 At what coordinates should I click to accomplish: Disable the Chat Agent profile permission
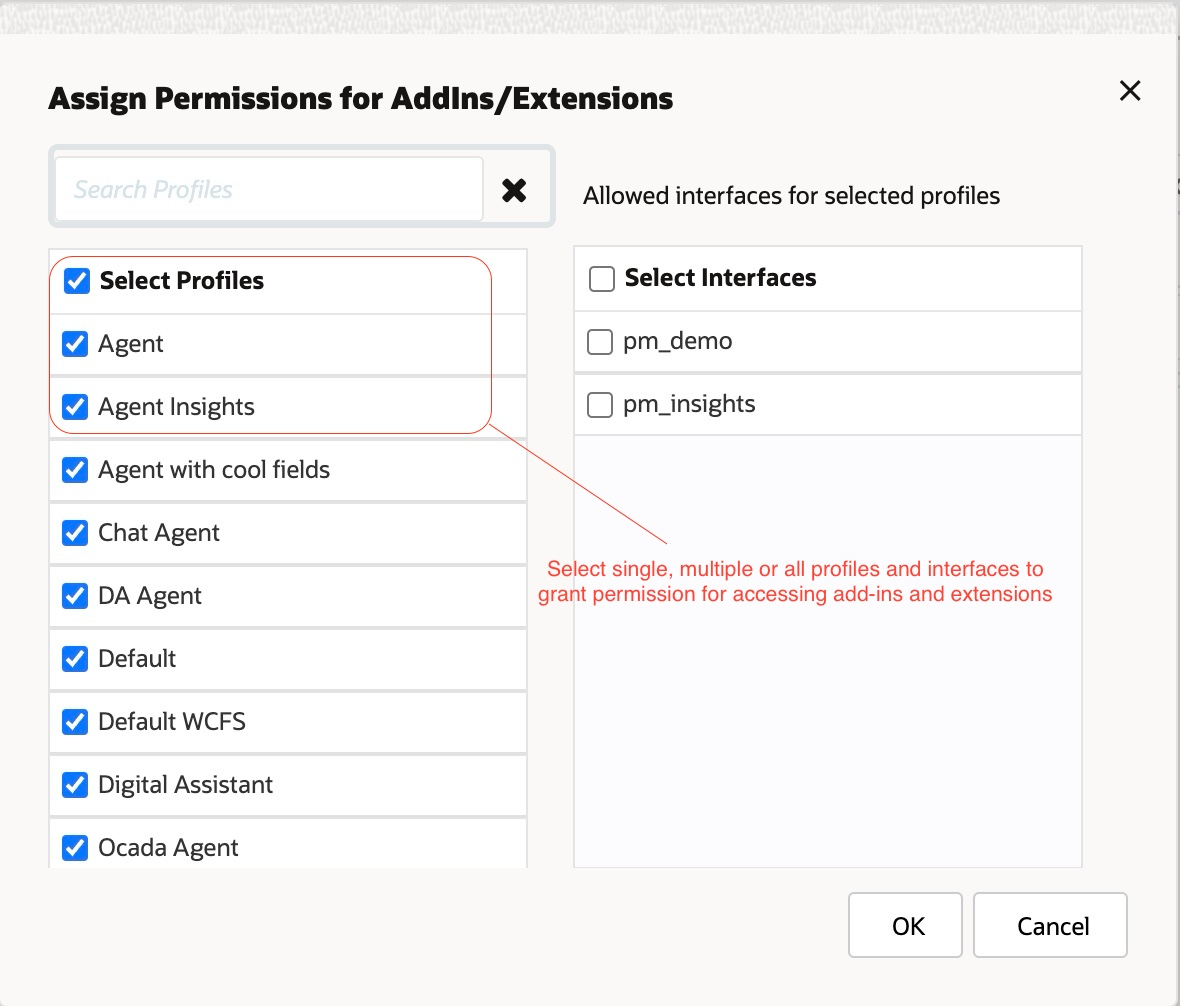click(76, 532)
